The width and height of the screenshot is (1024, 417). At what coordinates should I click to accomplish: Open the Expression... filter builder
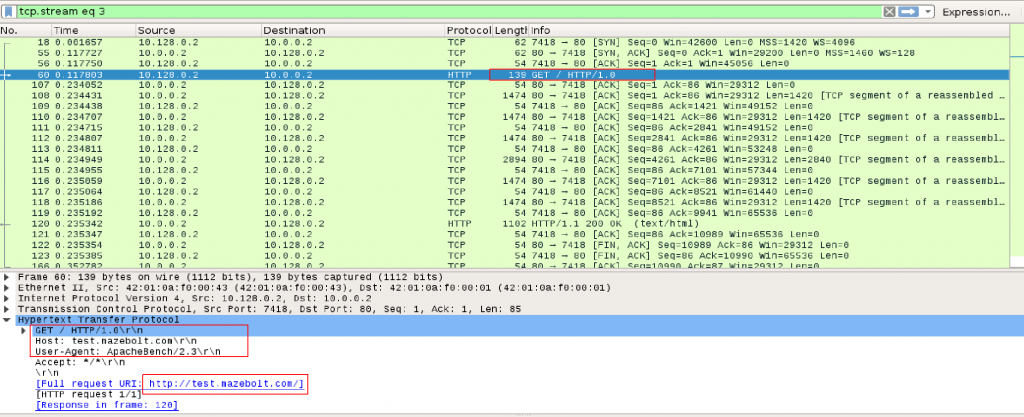(976, 12)
